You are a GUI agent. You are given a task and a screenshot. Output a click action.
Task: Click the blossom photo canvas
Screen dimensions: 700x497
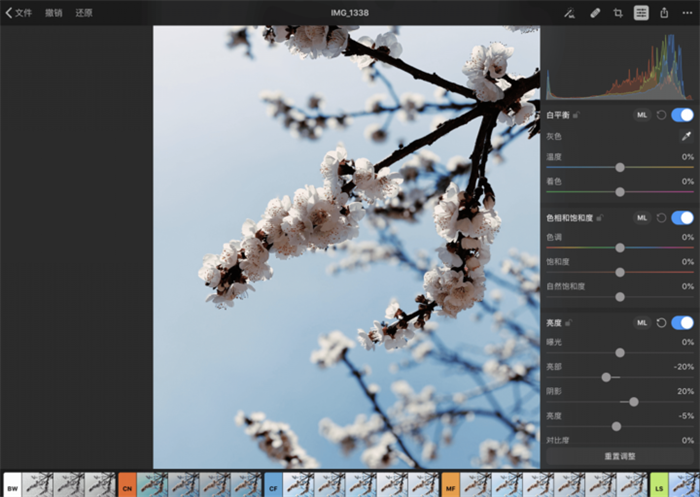(x=346, y=247)
